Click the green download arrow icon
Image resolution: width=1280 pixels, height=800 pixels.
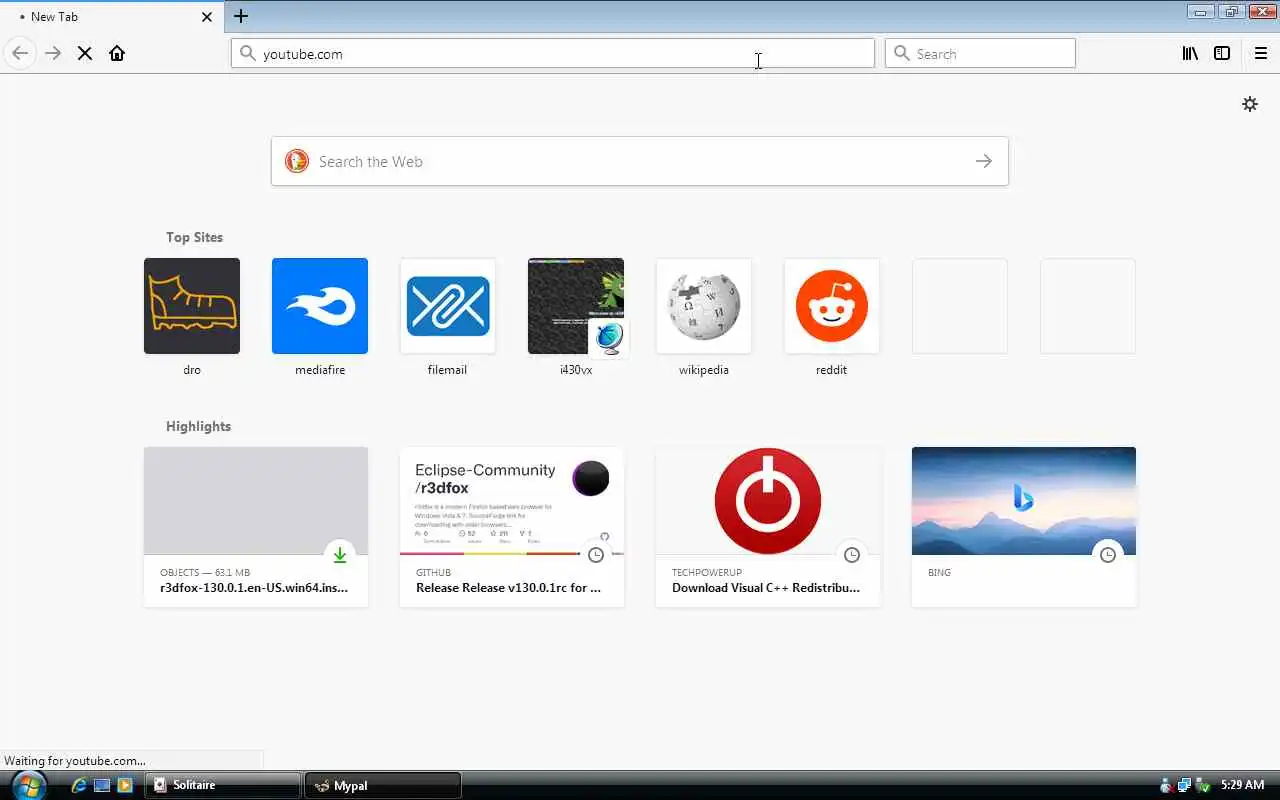(340, 554)
